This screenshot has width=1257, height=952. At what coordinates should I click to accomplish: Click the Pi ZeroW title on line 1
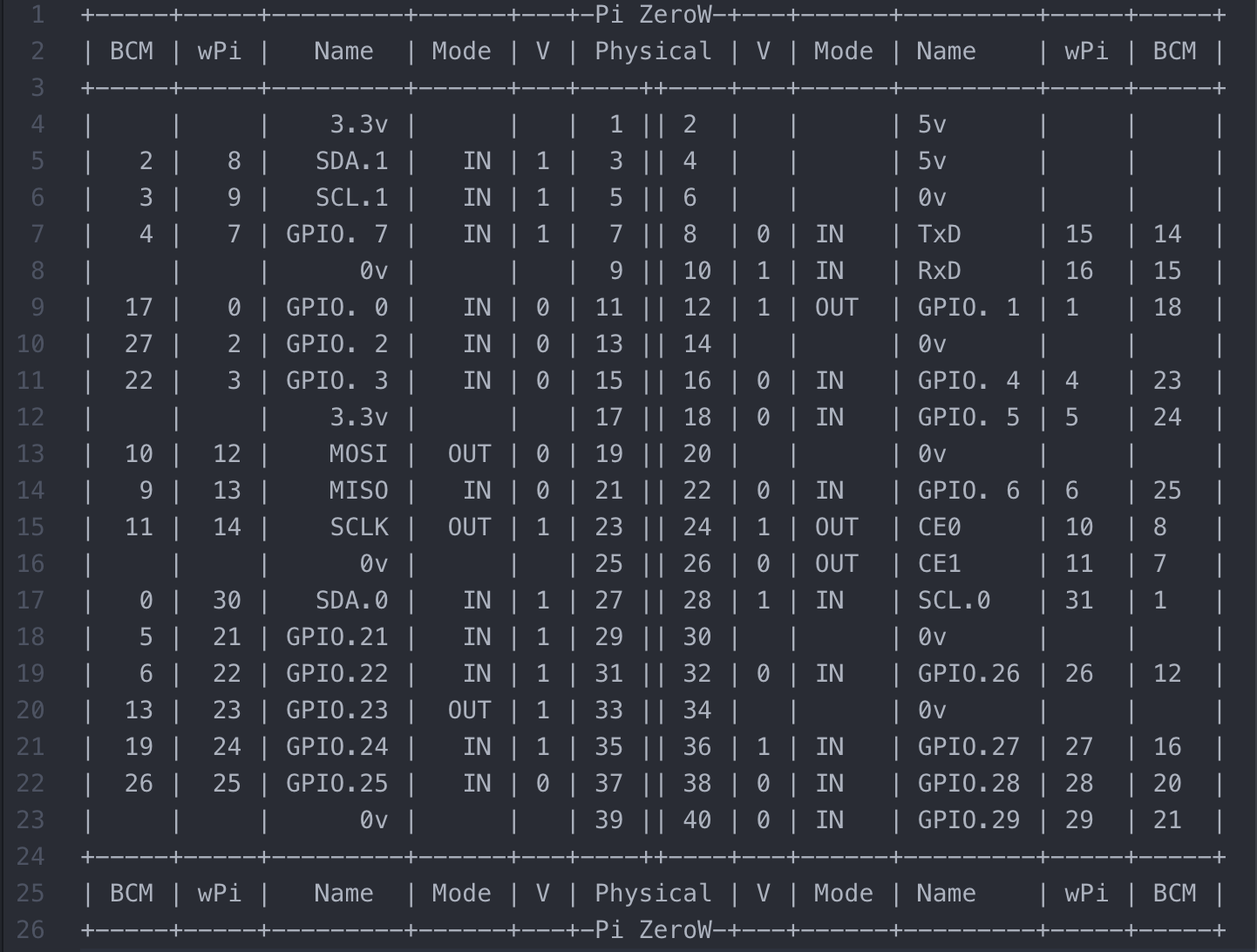[653, 15]
